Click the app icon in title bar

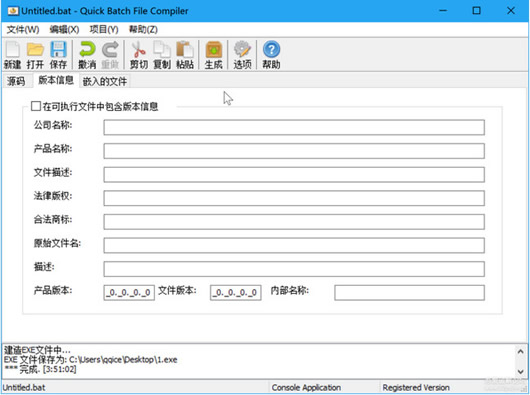coord(13,11)
